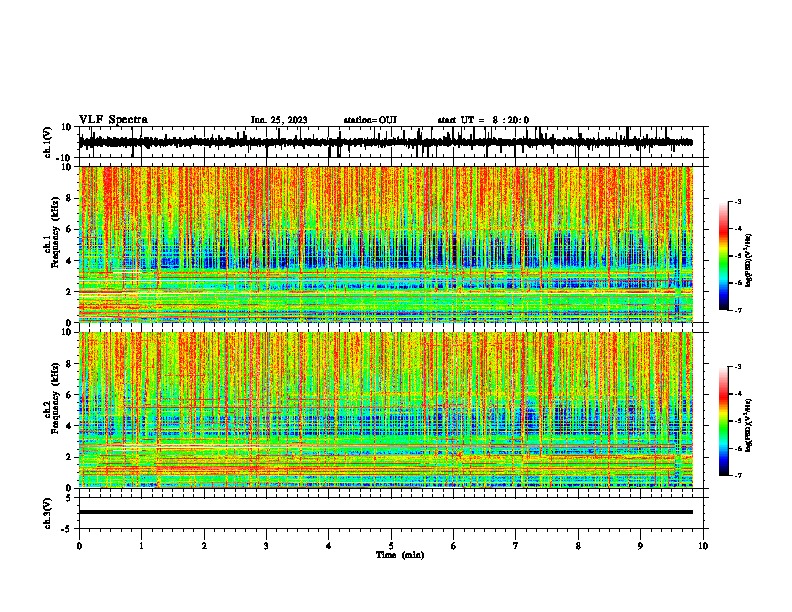Click the ch.3 flat voltage trace
Viewport: 792px width, 612px height.
(x=386, y=512)
